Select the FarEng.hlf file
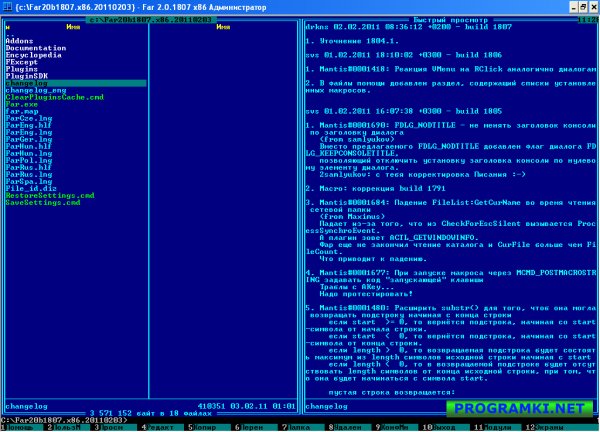 [x=28, y=125]
